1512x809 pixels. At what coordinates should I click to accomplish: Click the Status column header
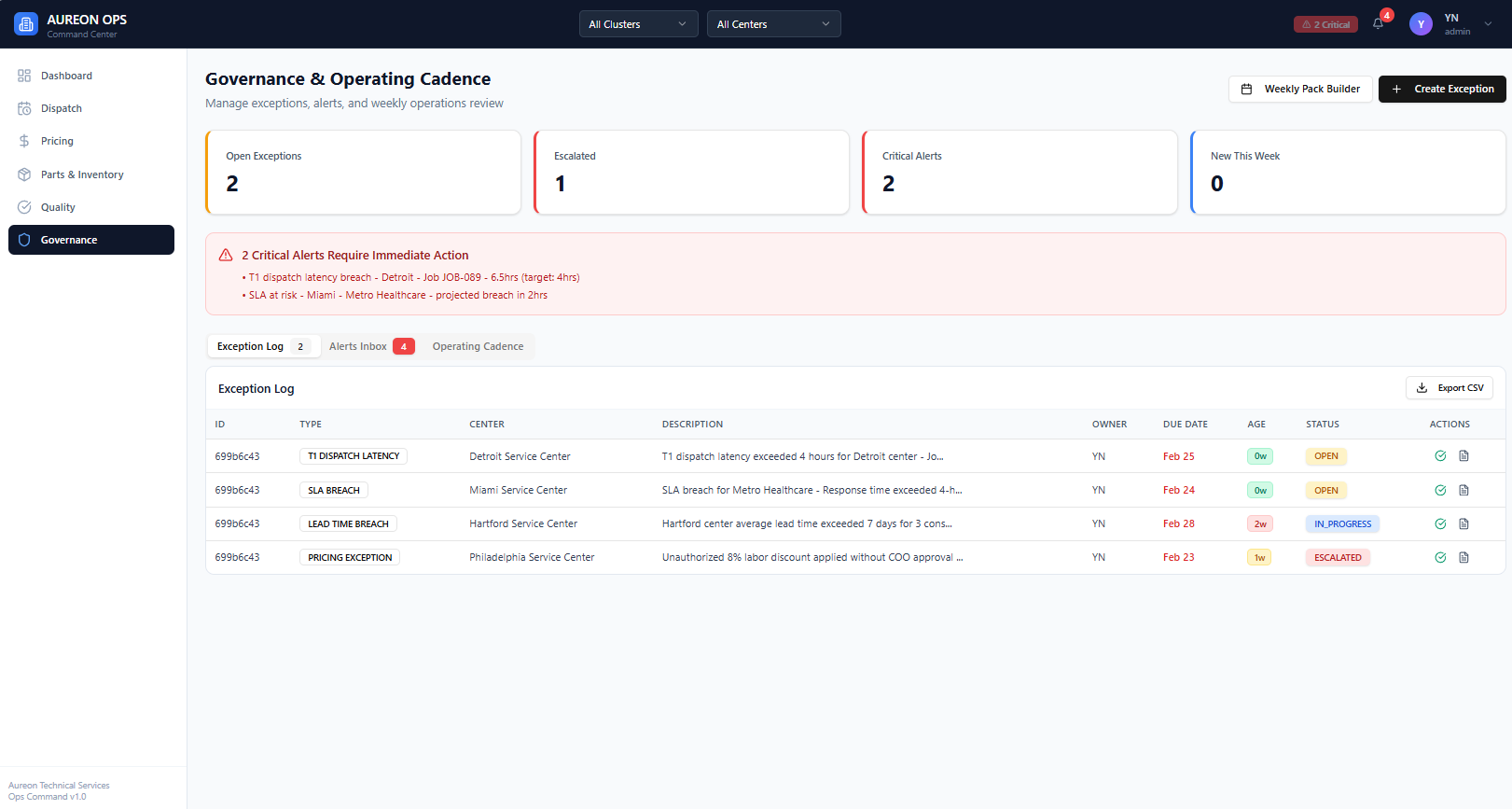point(1323,425)
